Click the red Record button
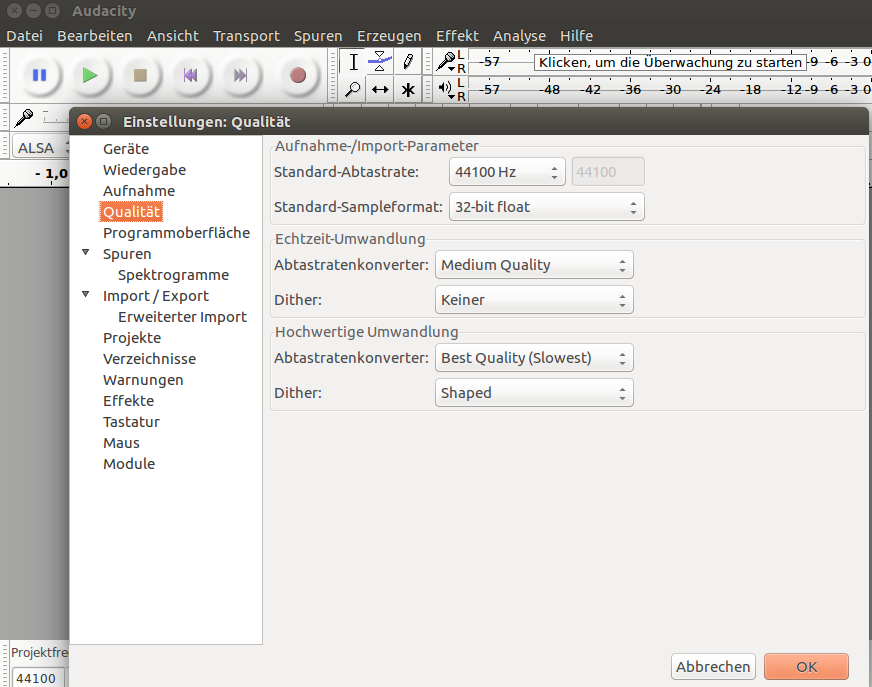 [x=298, y=75]
